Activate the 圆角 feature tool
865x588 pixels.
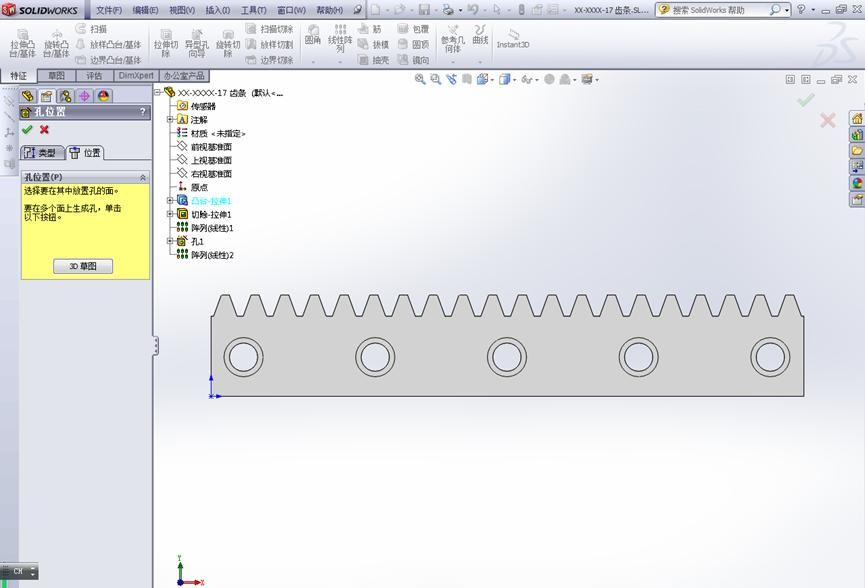313,40
